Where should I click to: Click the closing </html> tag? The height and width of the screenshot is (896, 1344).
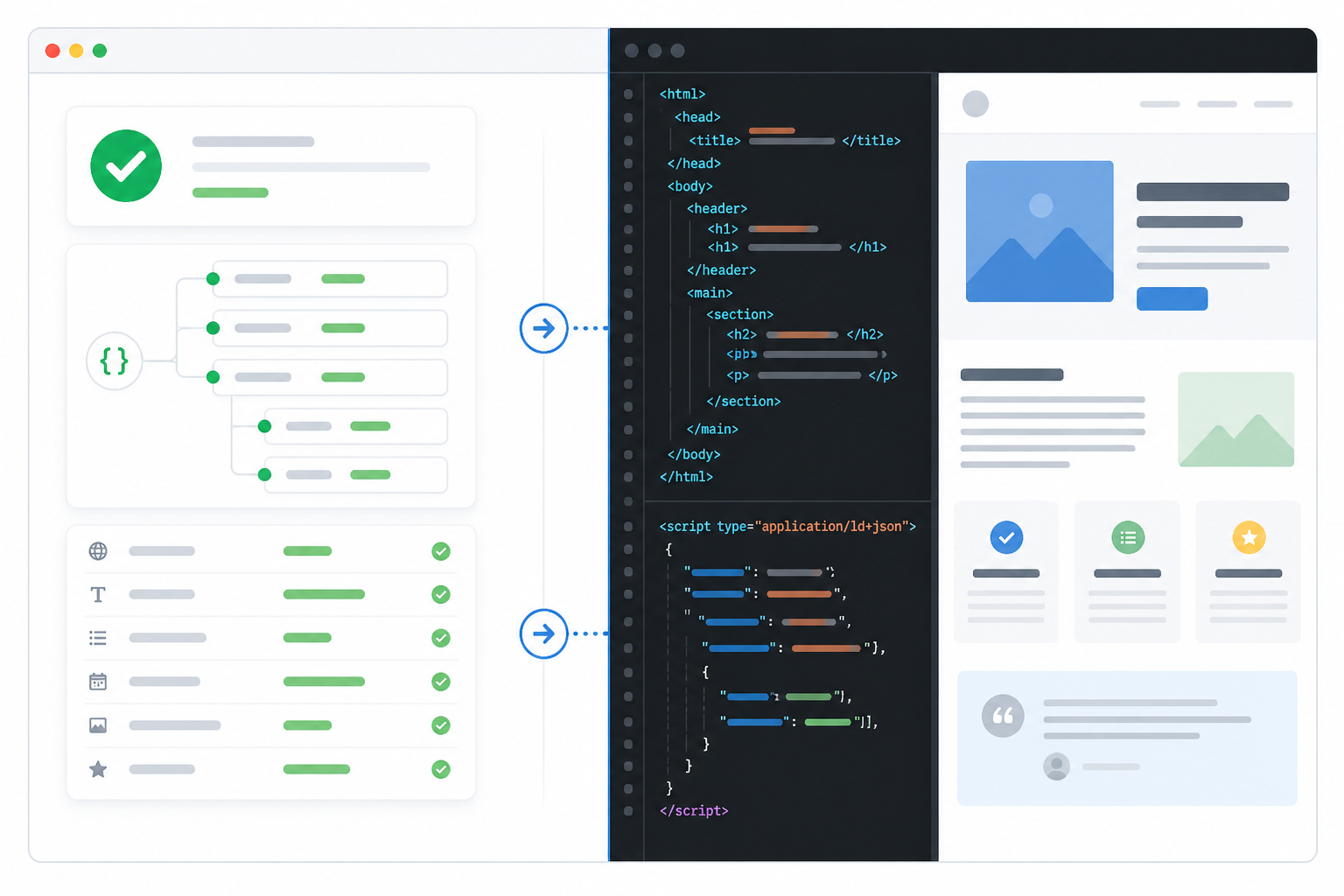[686, 477]
